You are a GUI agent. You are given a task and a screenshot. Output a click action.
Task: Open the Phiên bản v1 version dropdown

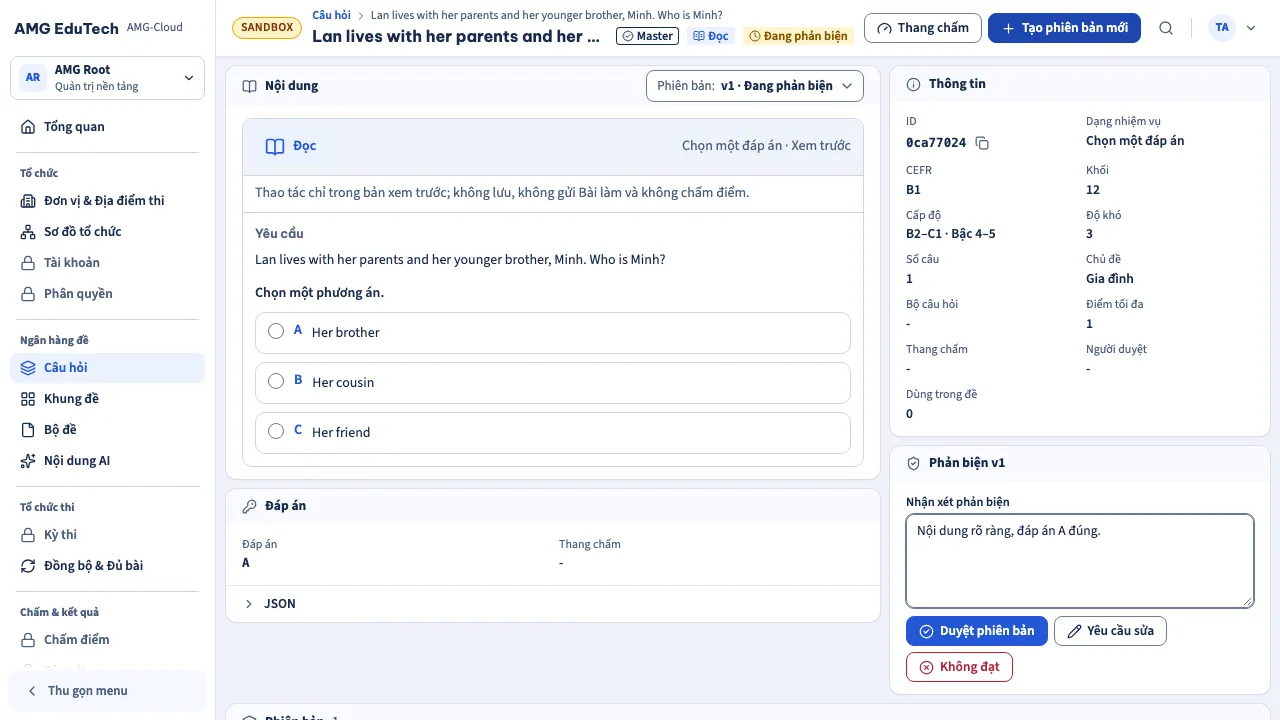(755, 86)
